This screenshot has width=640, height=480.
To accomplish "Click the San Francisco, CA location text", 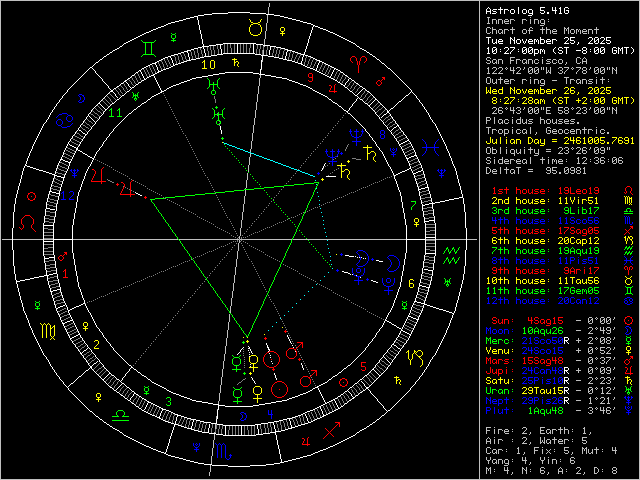I will (x=530, y=58).
